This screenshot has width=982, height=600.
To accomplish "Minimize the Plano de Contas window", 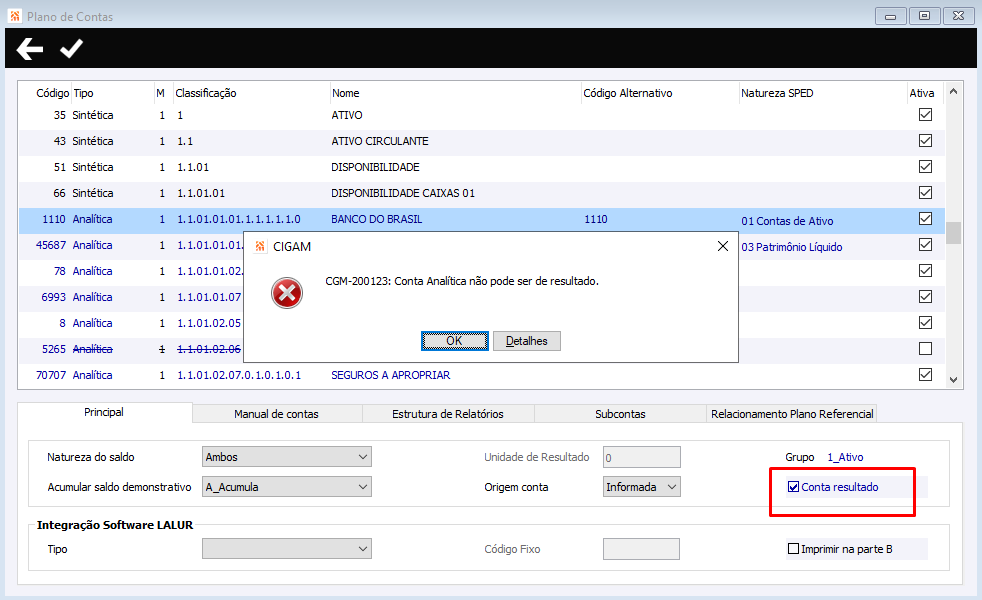I will [x=891, y=16].
